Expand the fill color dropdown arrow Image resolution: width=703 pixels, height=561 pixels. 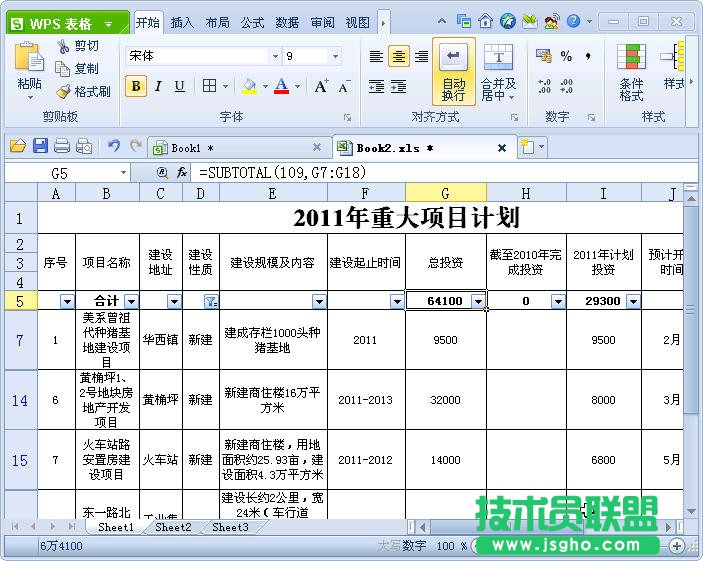(265, 86)
